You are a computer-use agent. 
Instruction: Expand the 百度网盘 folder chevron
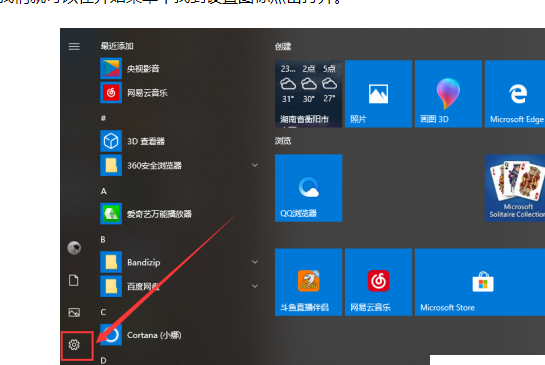coord(255,286)
